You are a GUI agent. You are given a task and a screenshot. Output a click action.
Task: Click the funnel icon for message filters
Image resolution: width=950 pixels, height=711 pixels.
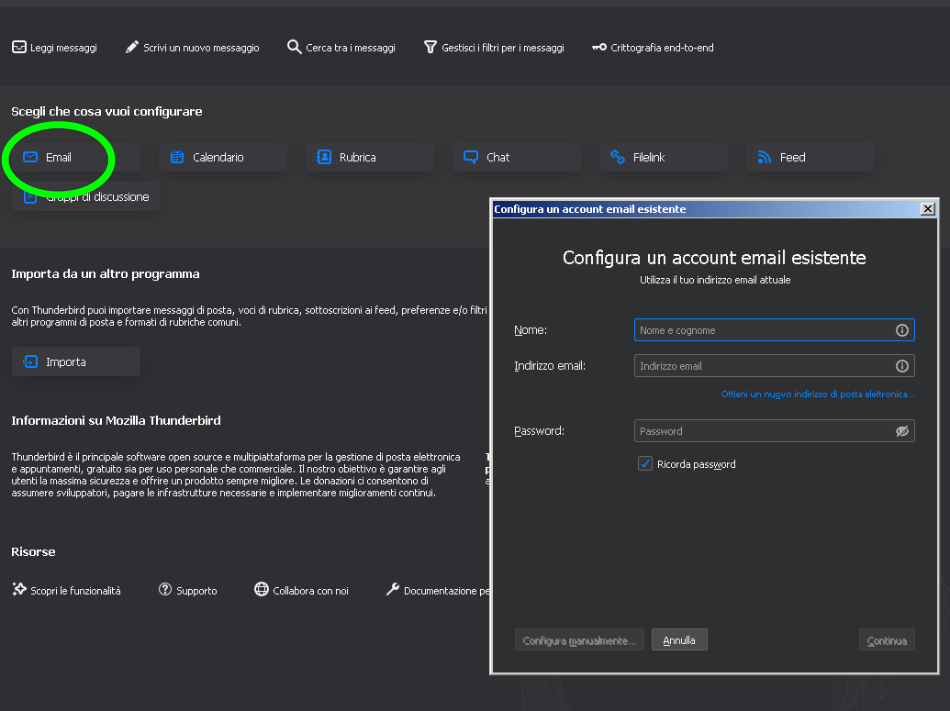(x=430, y=47)
